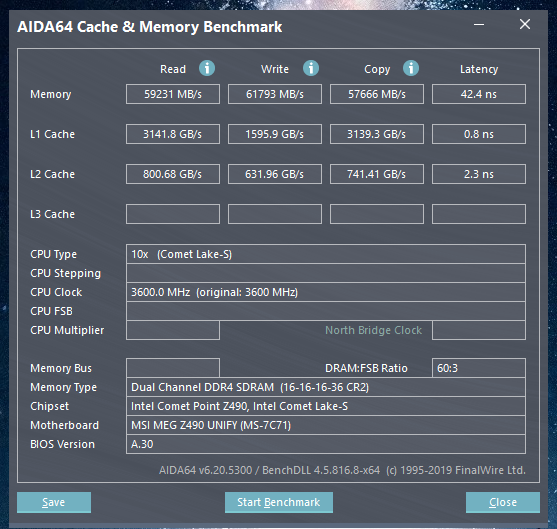
Task: Click the AIDA64 Cache & Memory Benchmark title
Action: coord(150,27)
